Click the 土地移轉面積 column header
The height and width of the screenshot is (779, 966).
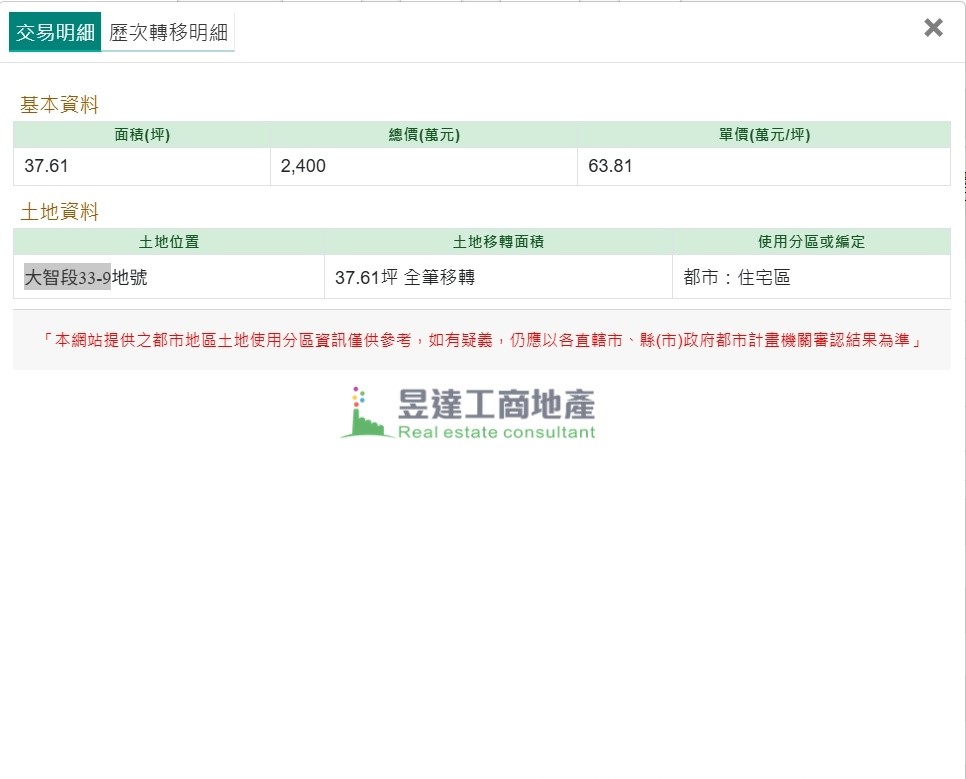point(498,242)
